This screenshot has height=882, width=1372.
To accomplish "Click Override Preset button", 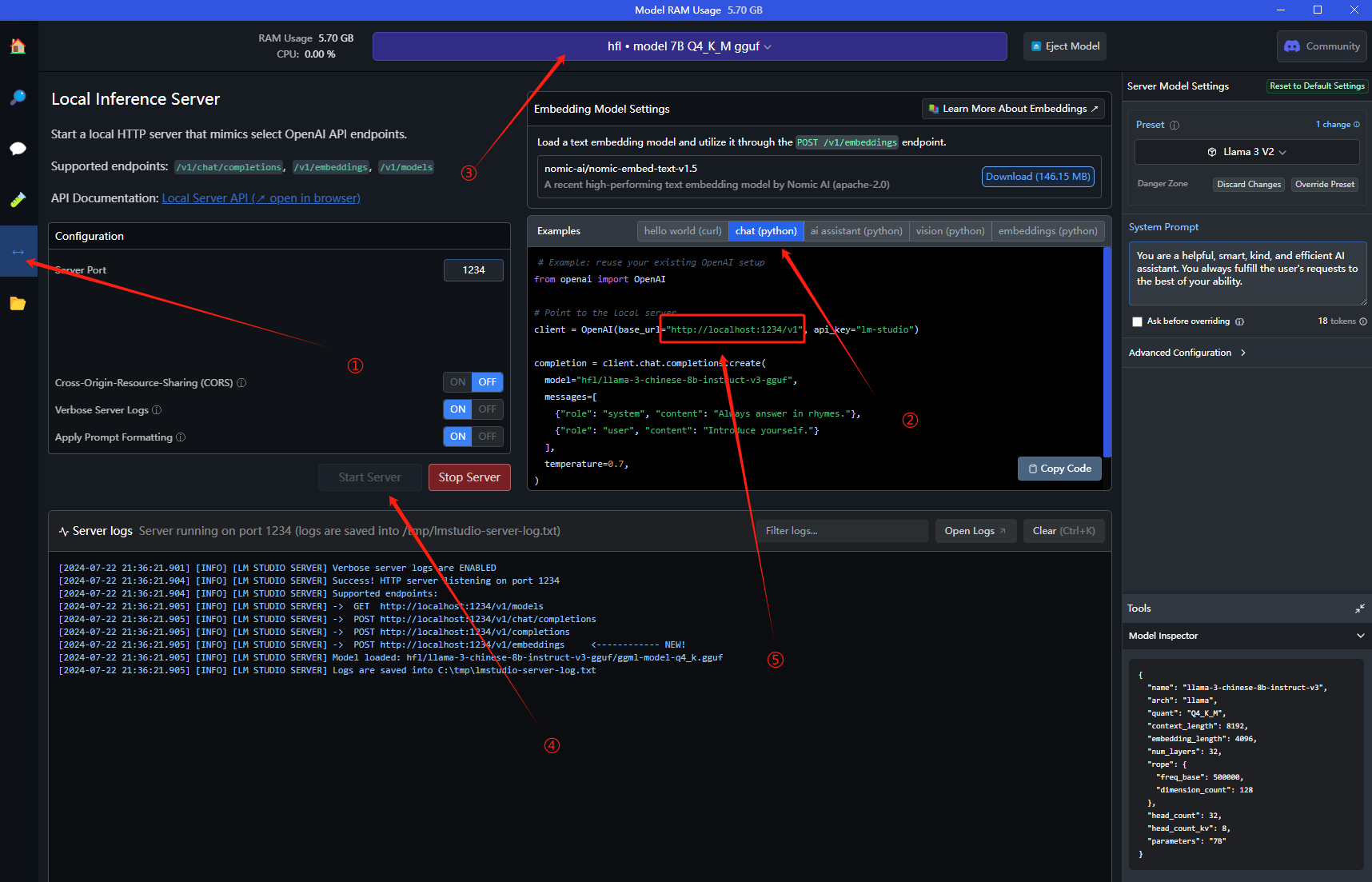I will (1325, 185).
